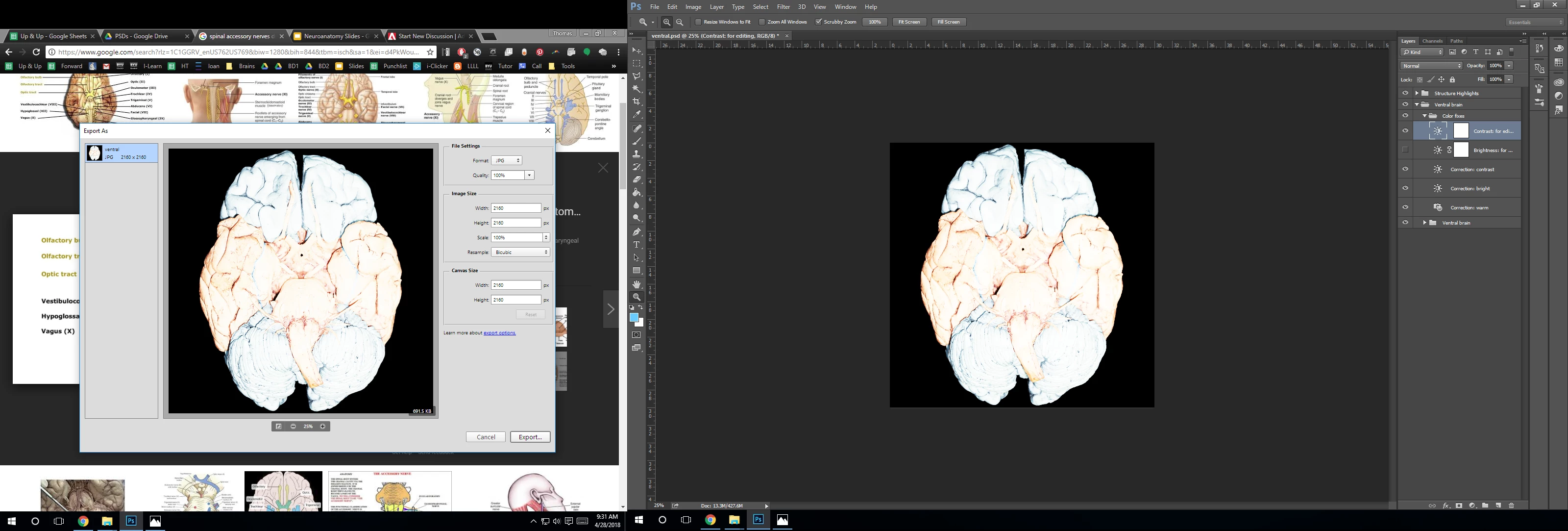Show the Brightness: for editing layer
This screenshot has height=531, width=1568.
tap(1405, 150)
